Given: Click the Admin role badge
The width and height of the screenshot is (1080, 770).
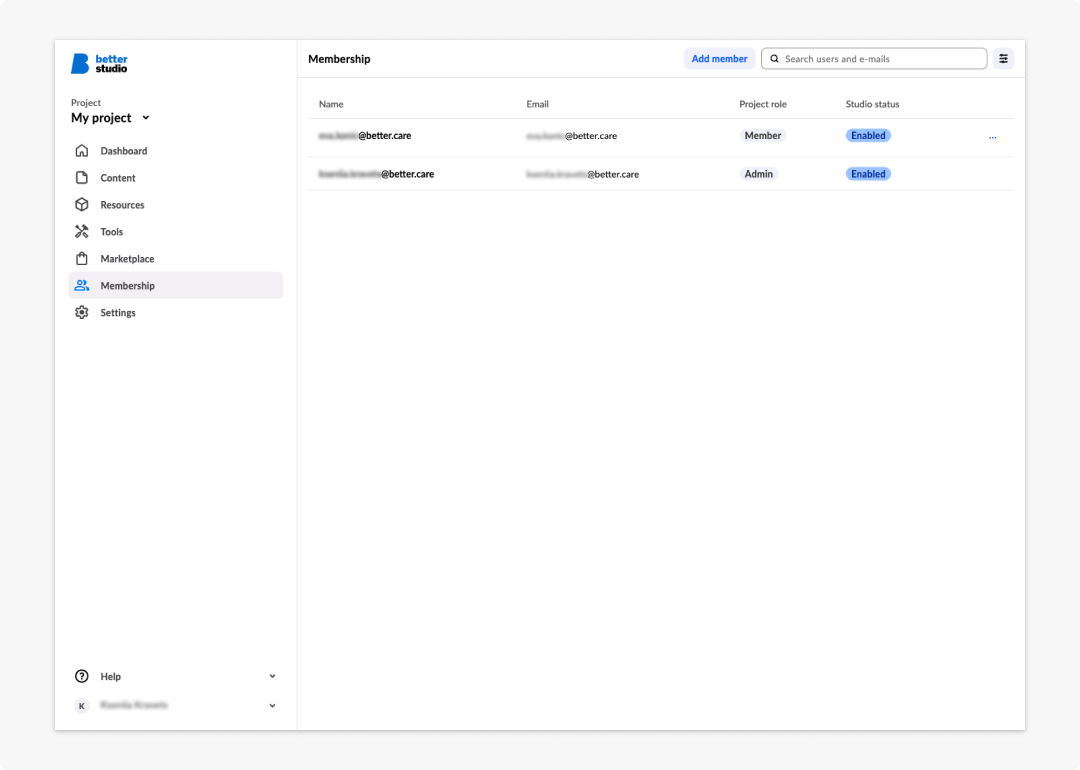Looking at the screenshot, I should point(758,174).
